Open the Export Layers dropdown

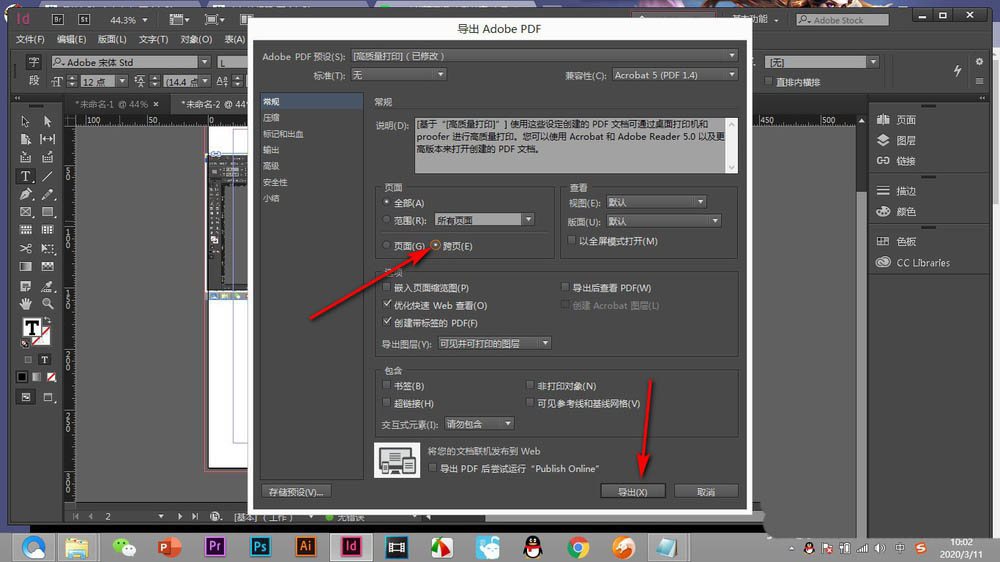pos(494,343)
